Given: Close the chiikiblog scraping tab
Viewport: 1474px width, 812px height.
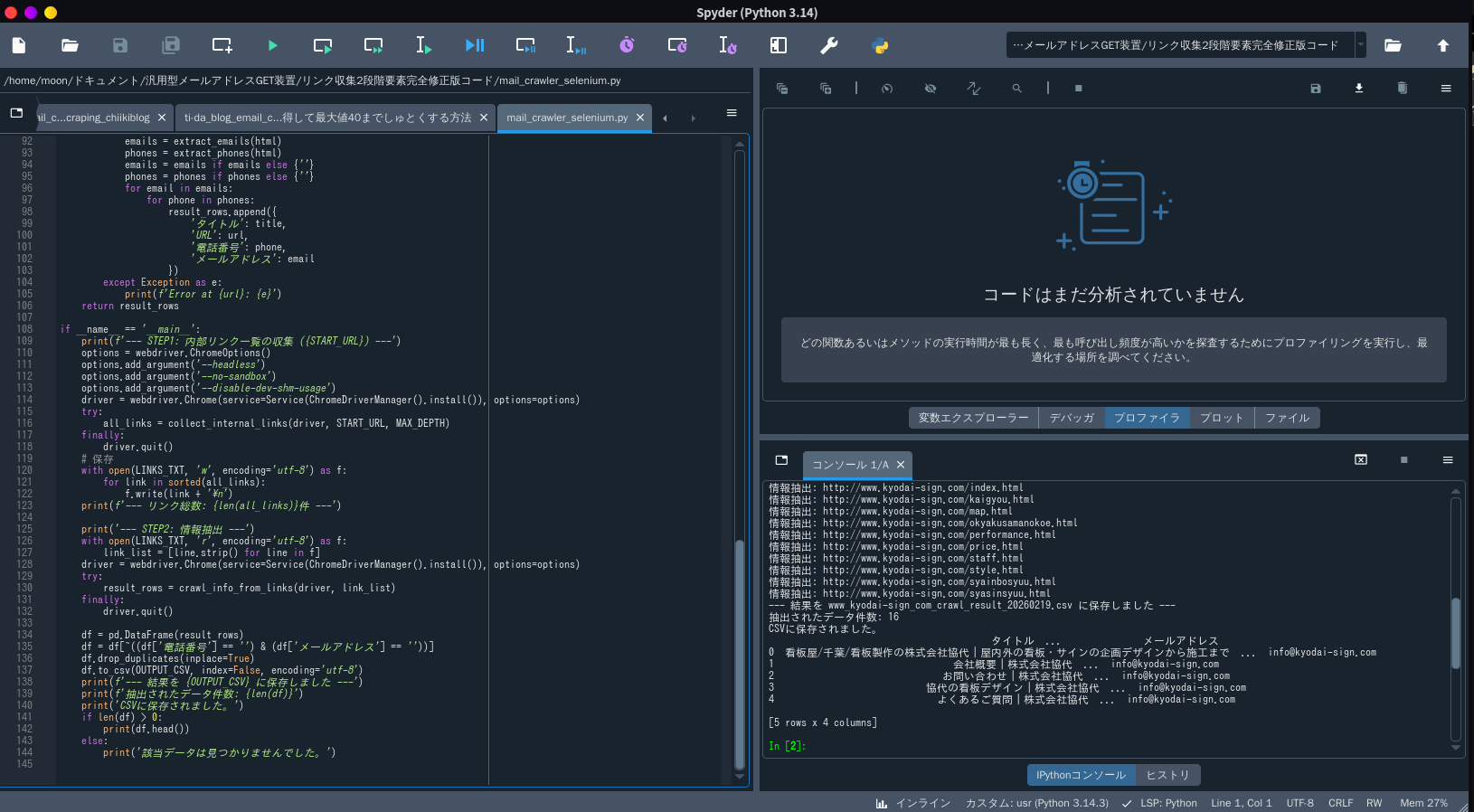Looking at the screenshot, I should [162, 118].
